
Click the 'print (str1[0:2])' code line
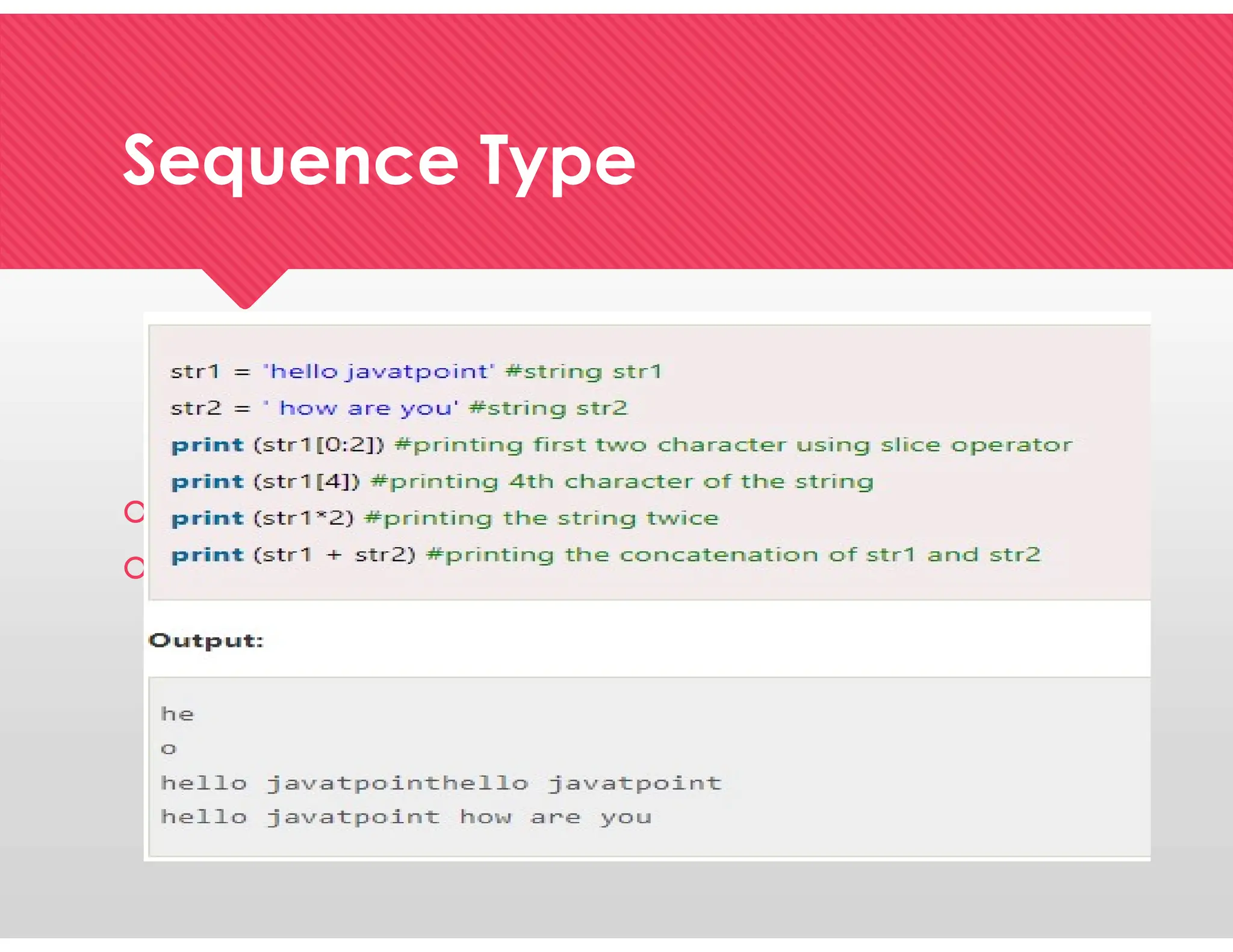[621, 445]
